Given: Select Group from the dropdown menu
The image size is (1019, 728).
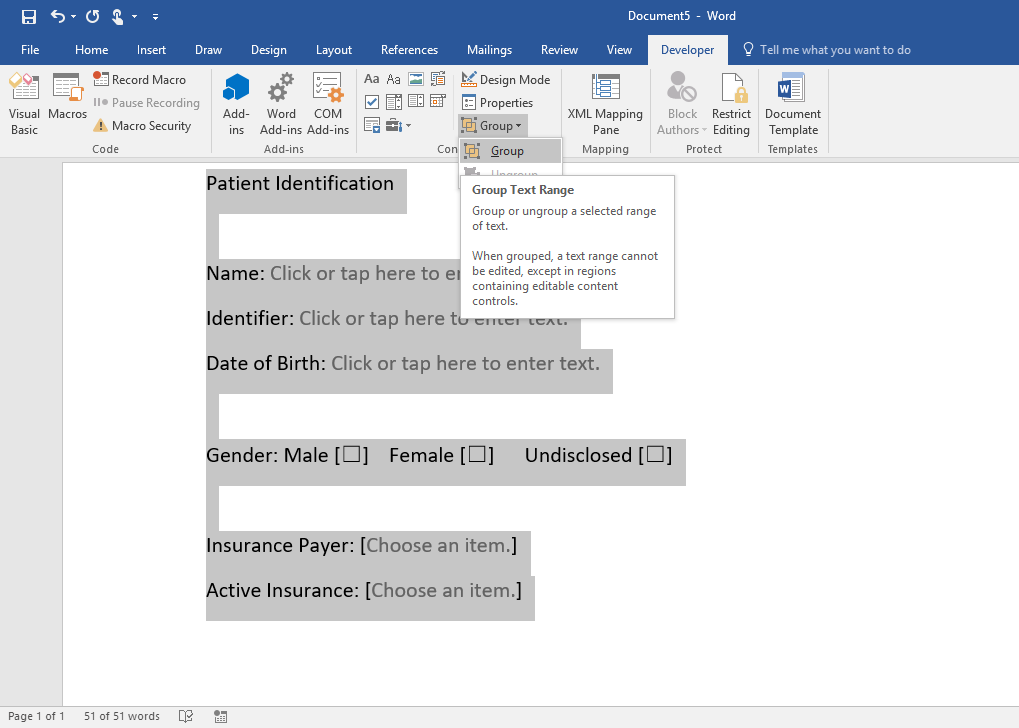Looking at the screenshot, I should point(507,151).
